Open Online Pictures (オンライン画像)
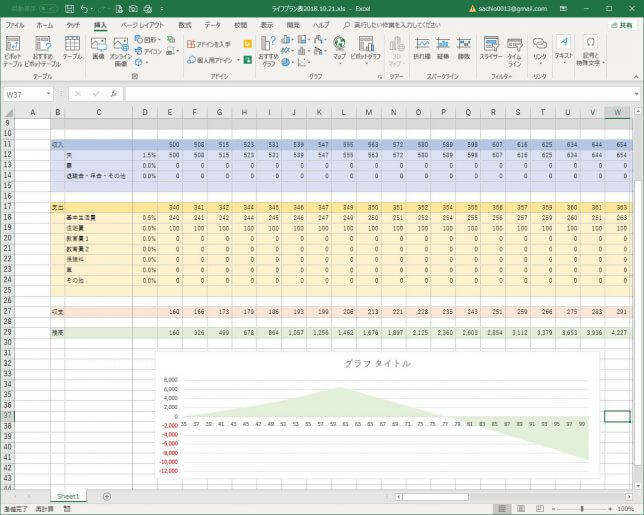Viewport: 644px width, 515px height. coord(121,51)
